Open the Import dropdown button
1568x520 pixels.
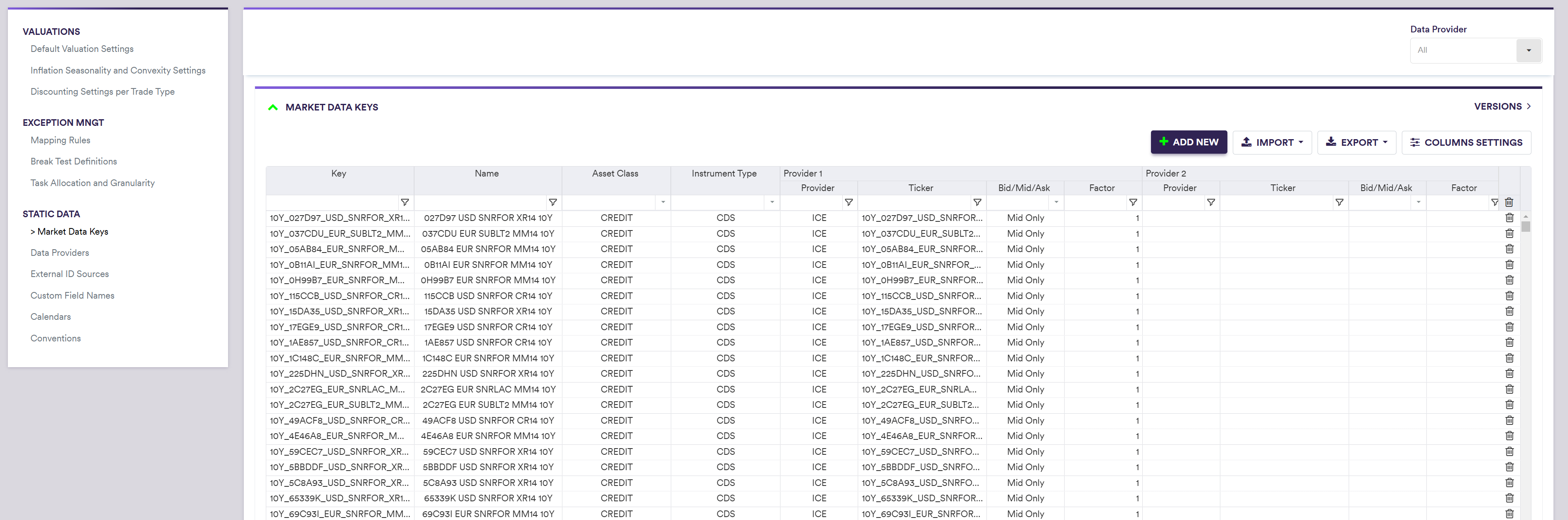1272,142
